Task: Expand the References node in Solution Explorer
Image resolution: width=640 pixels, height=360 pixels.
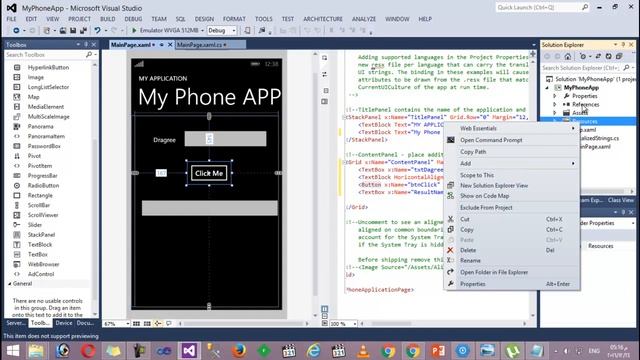Action: [x=554, y=104]
